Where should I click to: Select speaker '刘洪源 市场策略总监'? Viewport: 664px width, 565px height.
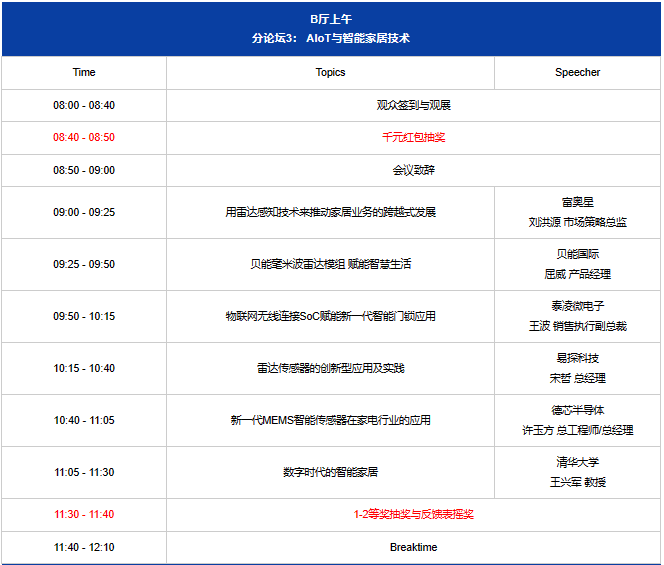(578, 222)
